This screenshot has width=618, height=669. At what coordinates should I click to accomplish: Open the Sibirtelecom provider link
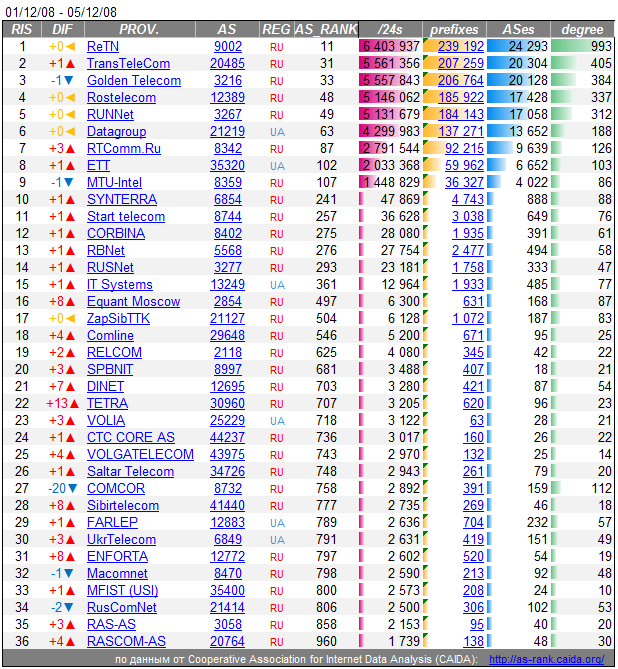(x=123, y=505)
